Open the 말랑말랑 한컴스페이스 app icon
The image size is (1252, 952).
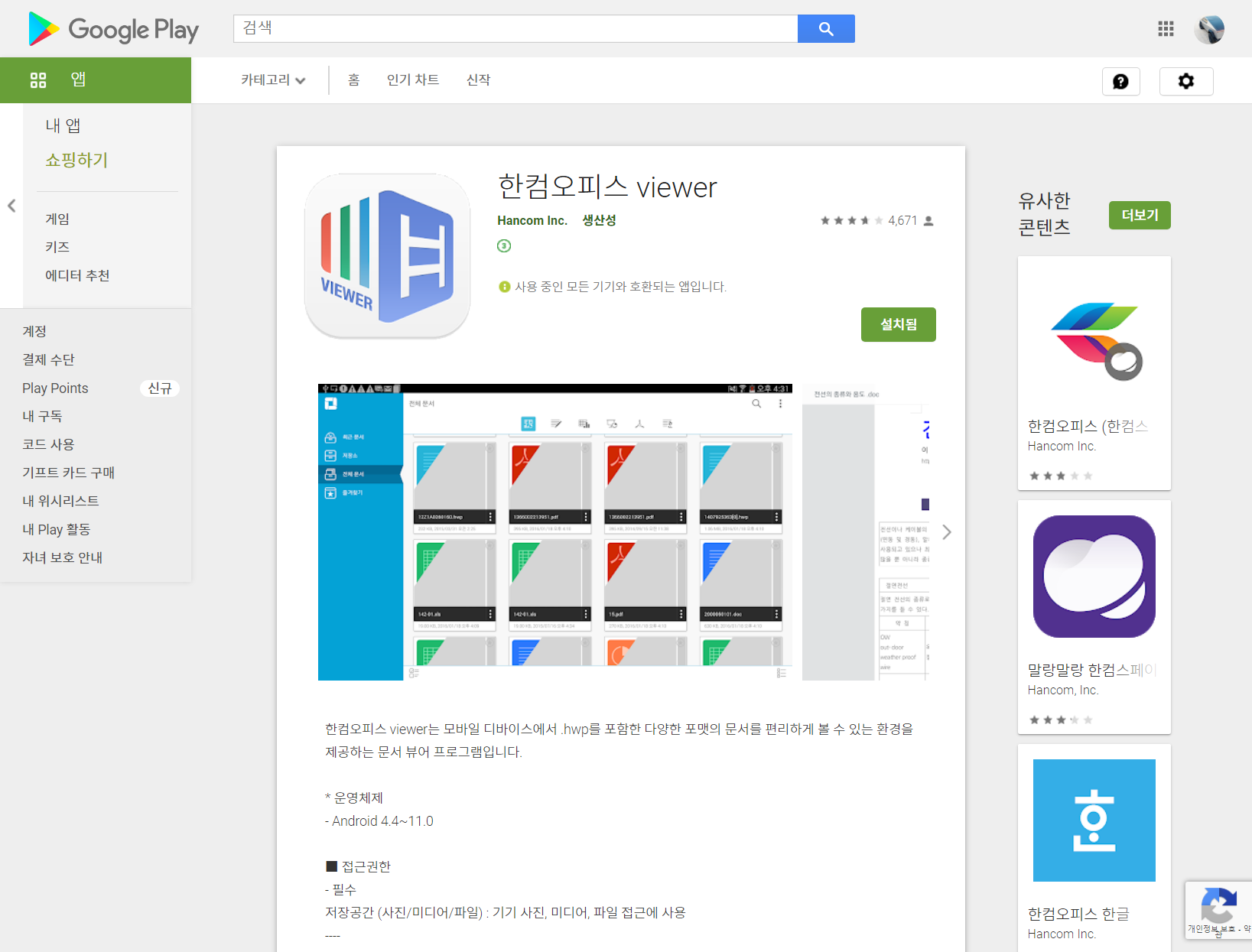1094,577
